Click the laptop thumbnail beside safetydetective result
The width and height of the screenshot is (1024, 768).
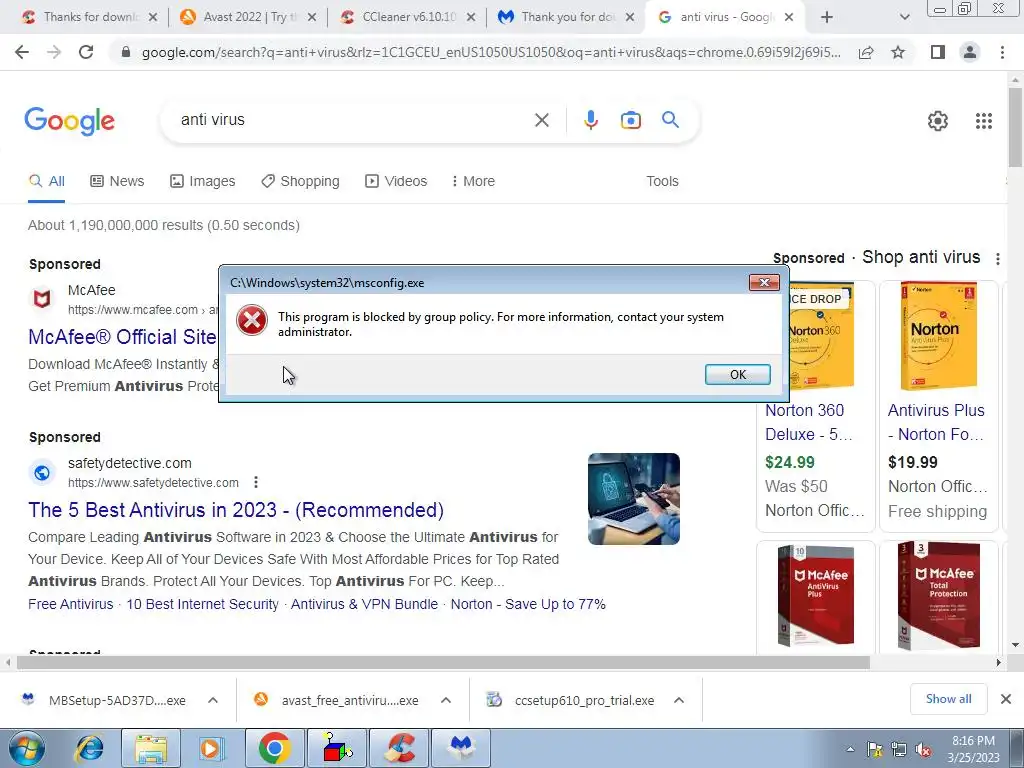coord(633,499)
